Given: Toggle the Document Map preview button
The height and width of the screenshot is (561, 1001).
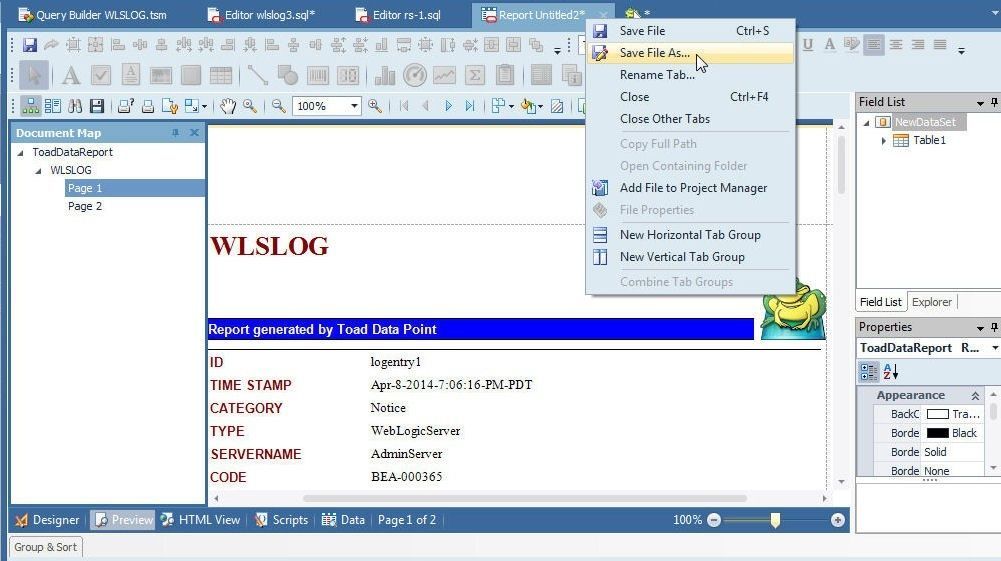Looking at the screenshot, I should coord(30,106).
